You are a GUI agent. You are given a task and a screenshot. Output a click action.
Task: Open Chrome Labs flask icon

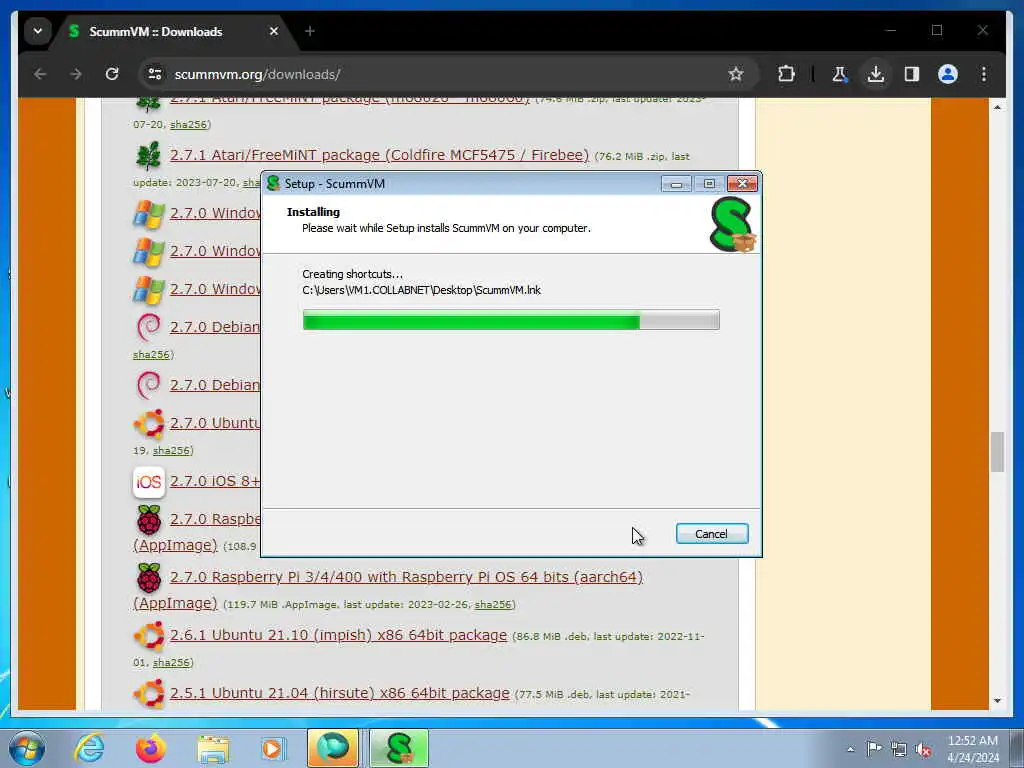tap(840, 74)
